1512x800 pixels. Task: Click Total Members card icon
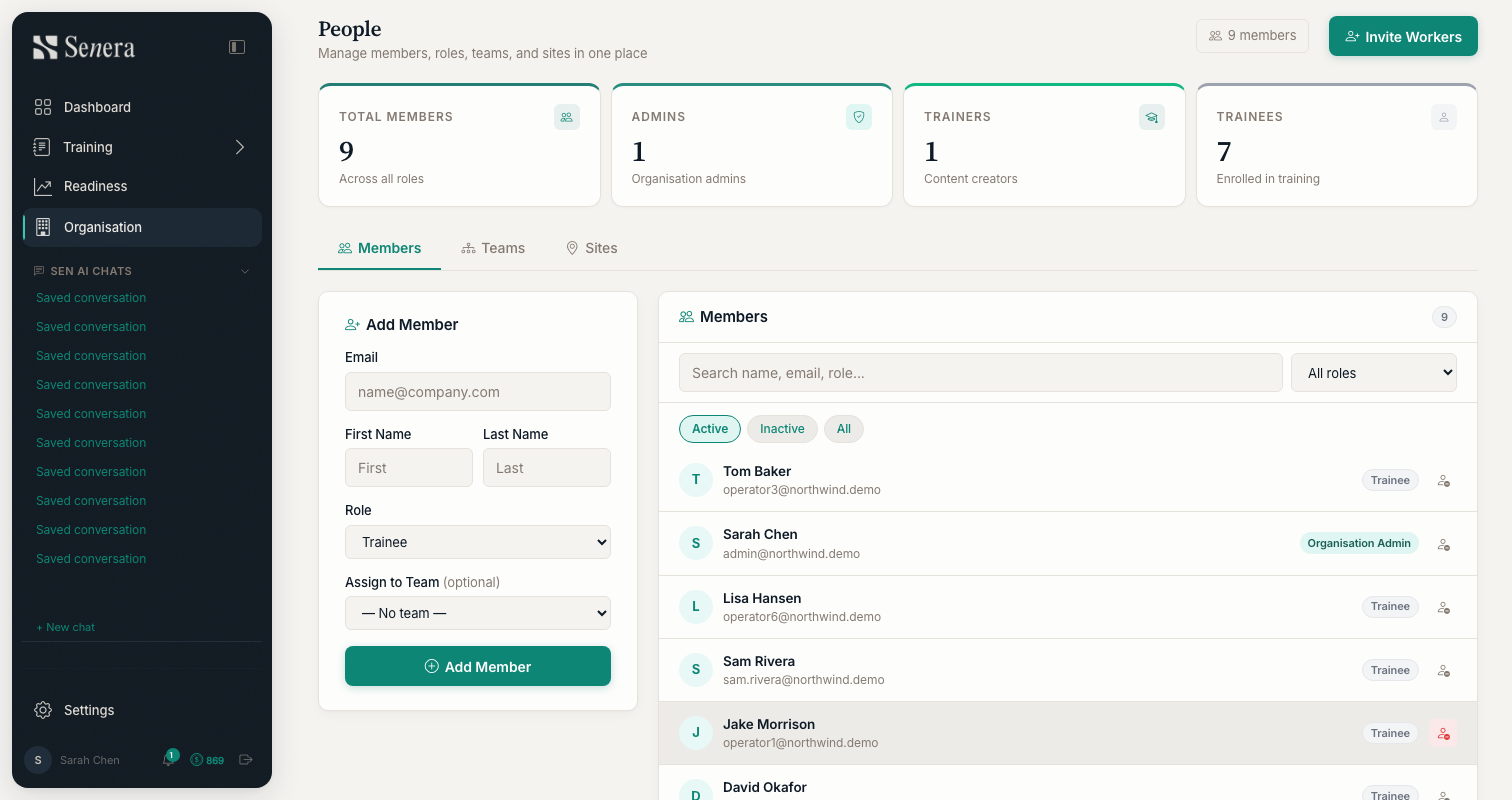(567, 117)
